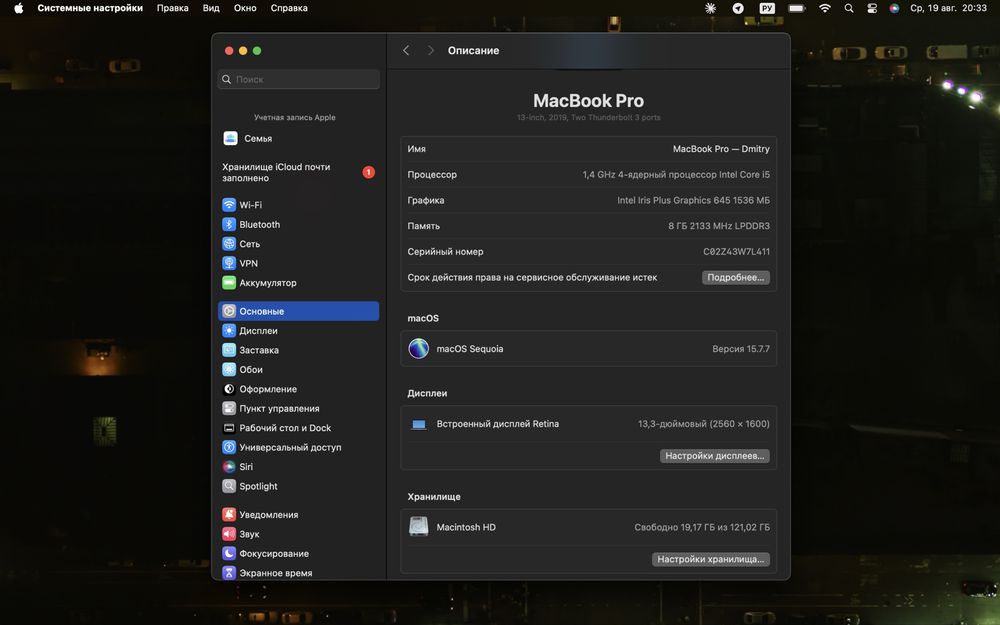Open Хранилище iCloud почти заполнено notice
This screenshot has width=1000, height=625.
pyautogui.click(x=298, y=172)
